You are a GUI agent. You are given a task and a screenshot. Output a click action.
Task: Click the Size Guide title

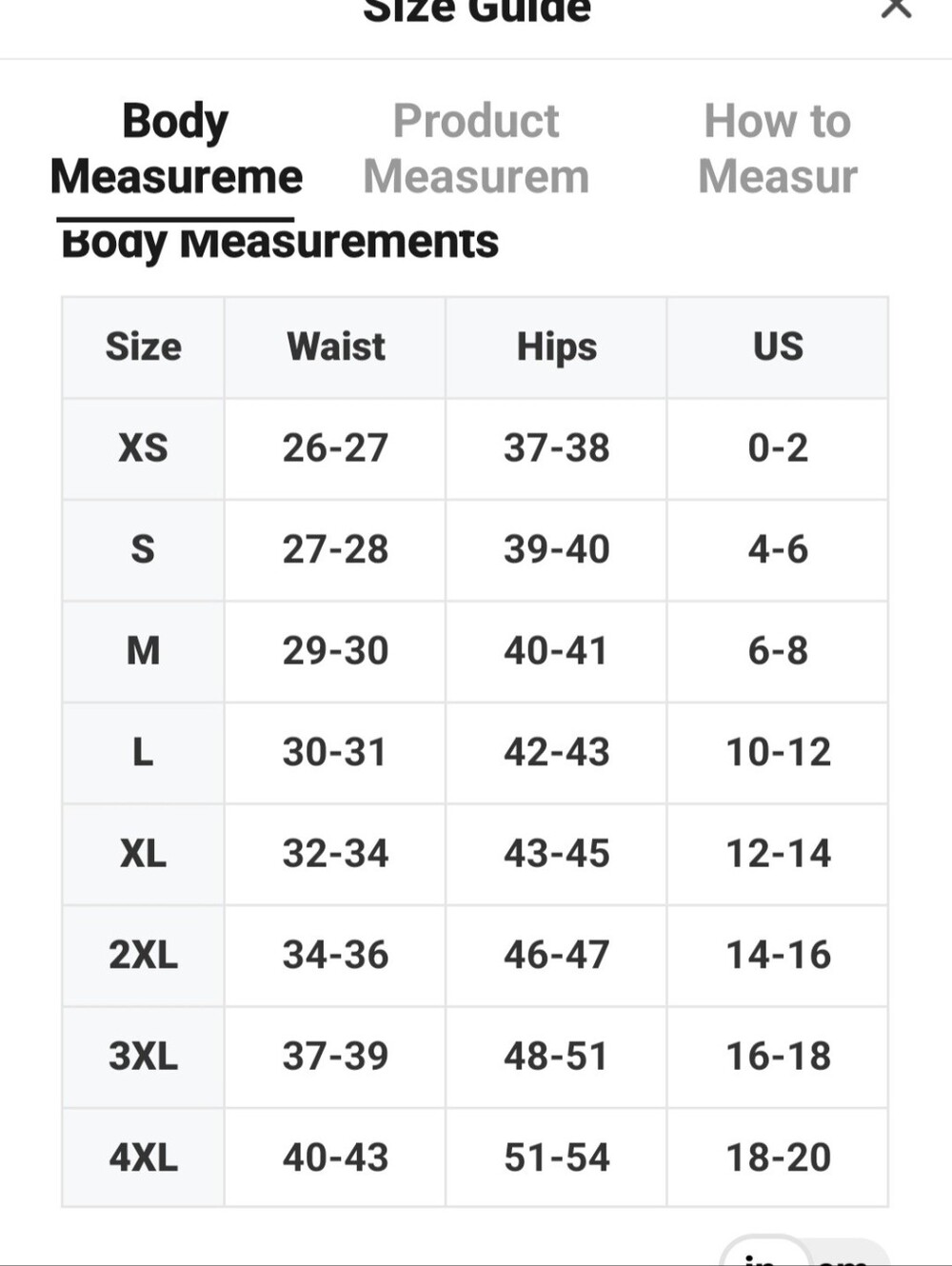[x=477, y=10]
